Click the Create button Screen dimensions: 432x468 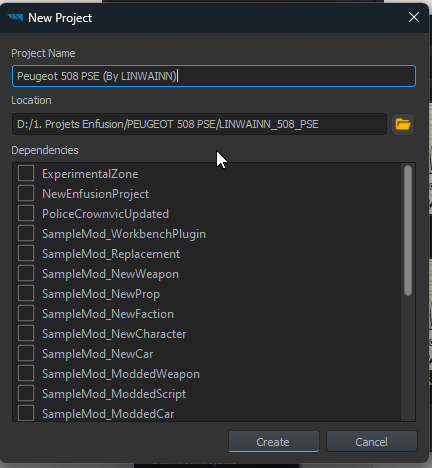pos(273,442)
